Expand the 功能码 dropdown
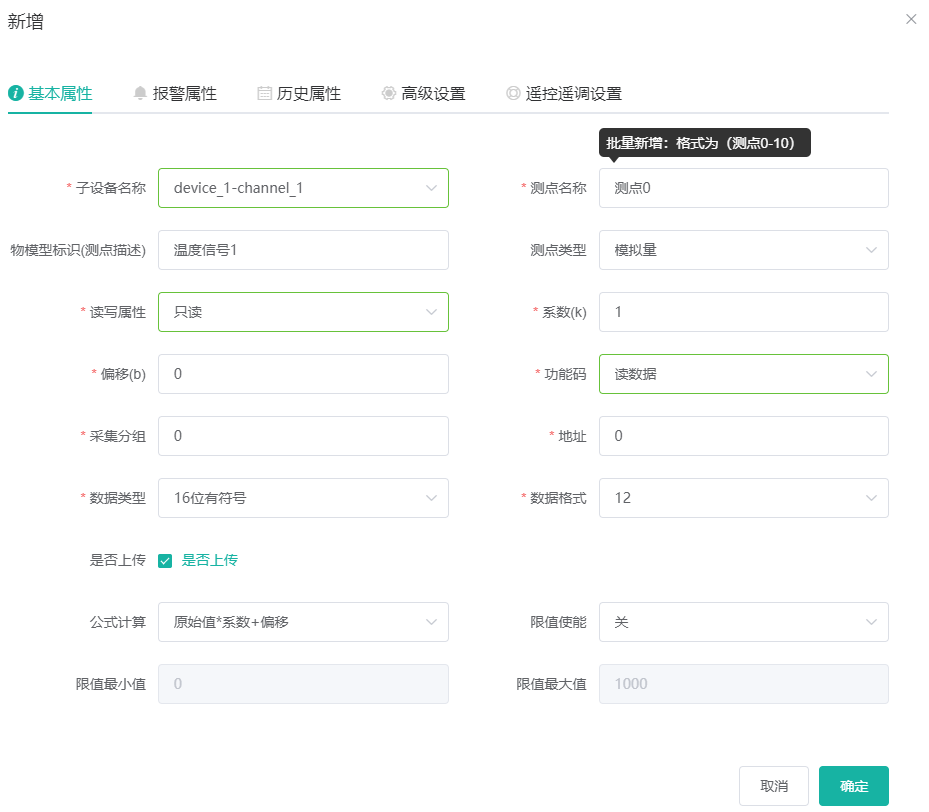 click(743, 374)
